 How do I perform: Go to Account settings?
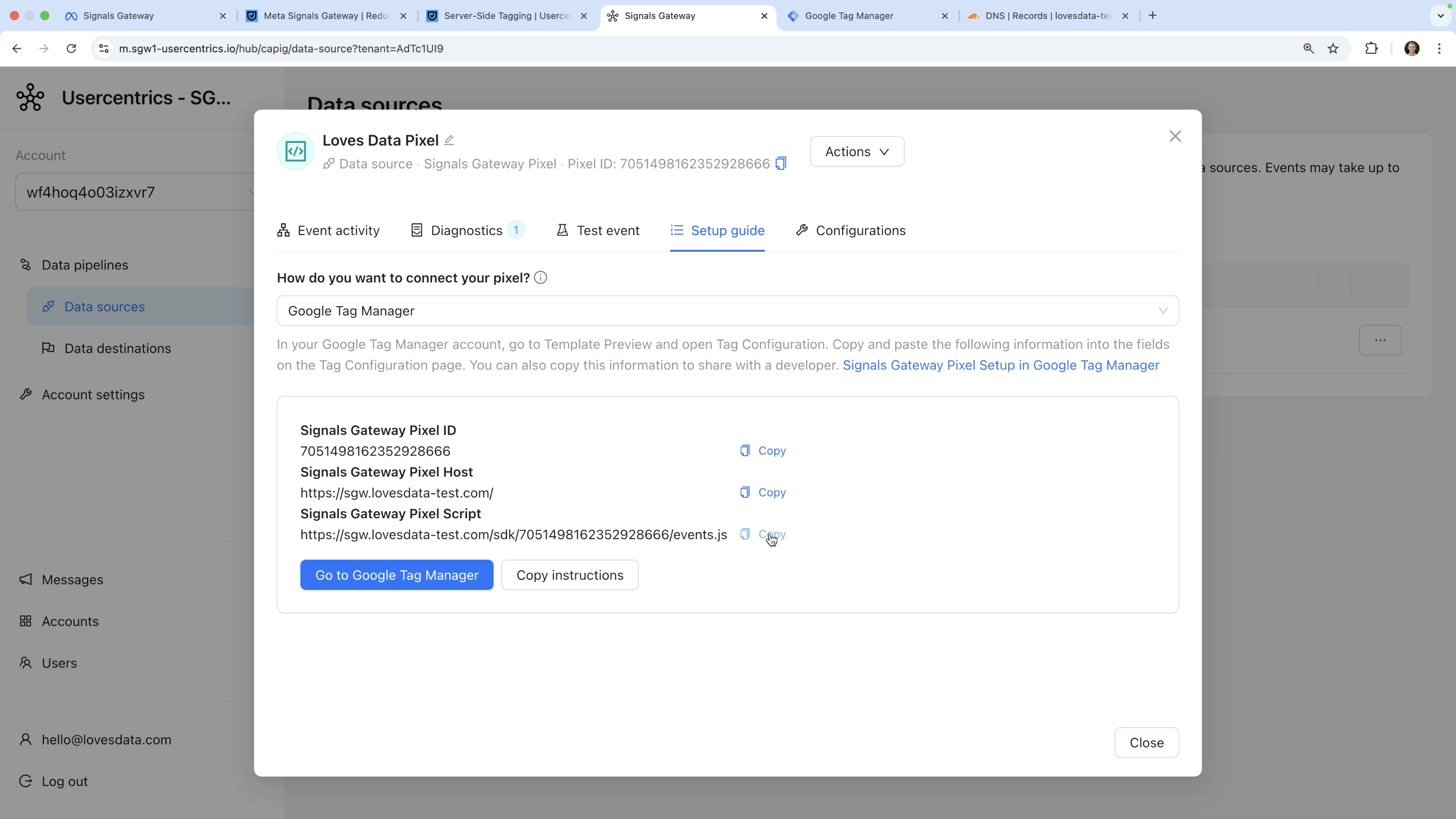click(82, 395)
